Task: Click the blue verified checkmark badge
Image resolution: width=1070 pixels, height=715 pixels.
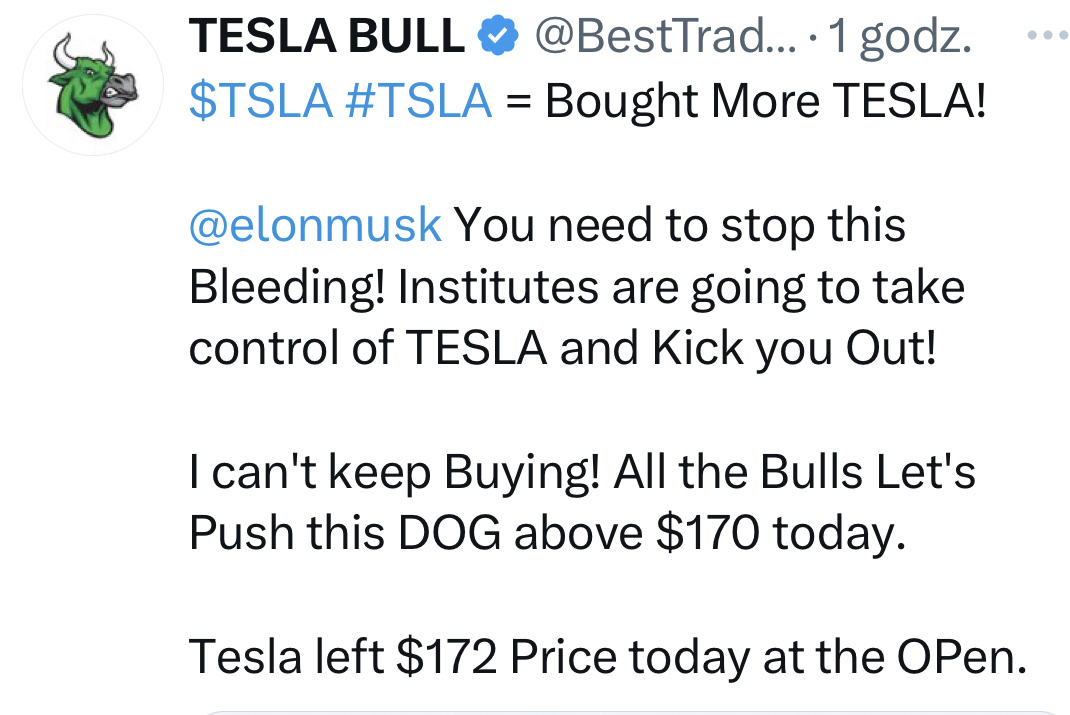Action: pos(496,38)
